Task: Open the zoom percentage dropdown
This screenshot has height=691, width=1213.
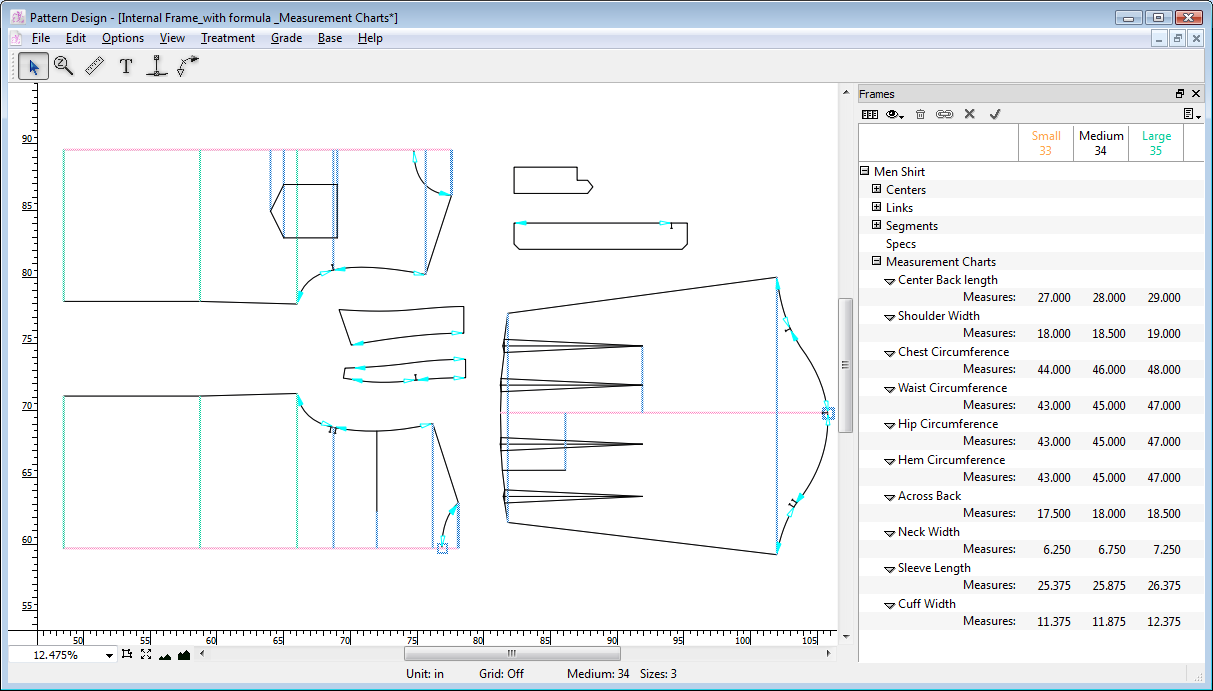Action: 109,656
